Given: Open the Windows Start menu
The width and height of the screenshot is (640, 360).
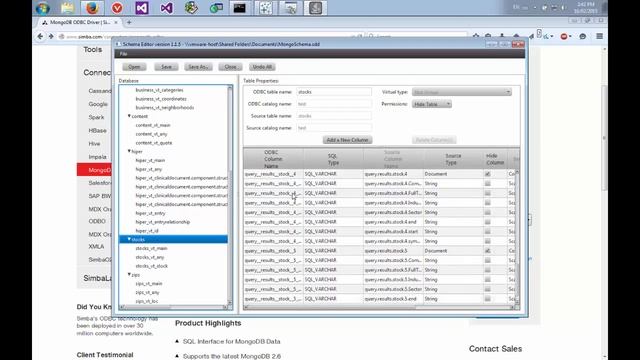Looking at the screenshot, I should (42, 8).
